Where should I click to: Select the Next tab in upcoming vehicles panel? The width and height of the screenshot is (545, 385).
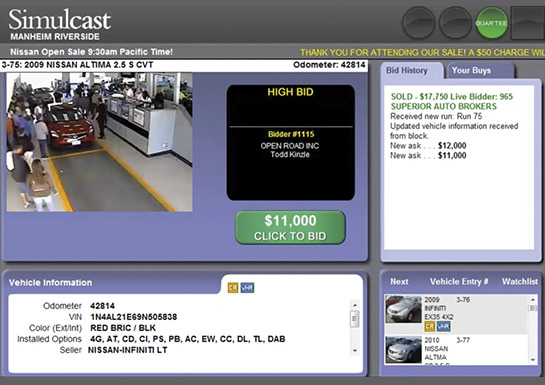tap(399, 281)
